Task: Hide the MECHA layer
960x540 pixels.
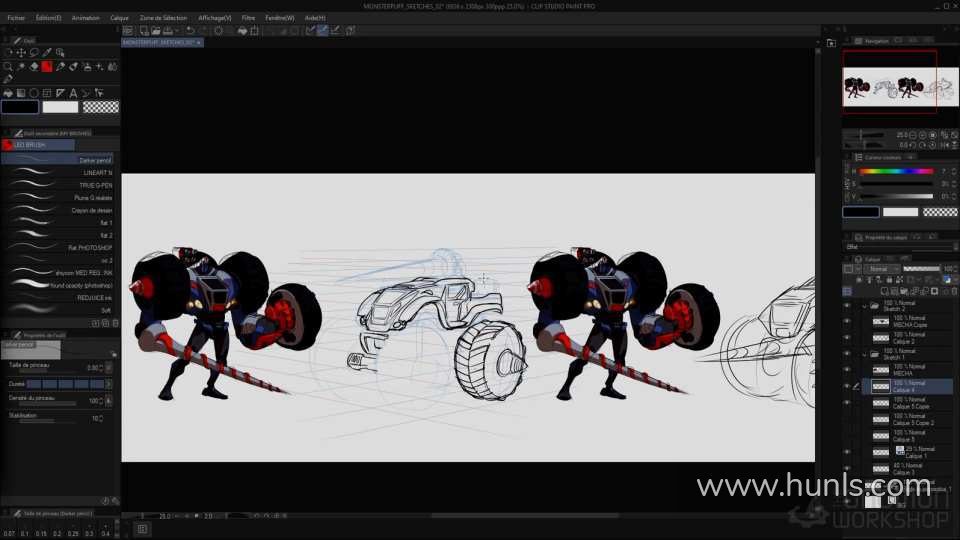Action: coord(847,370)
